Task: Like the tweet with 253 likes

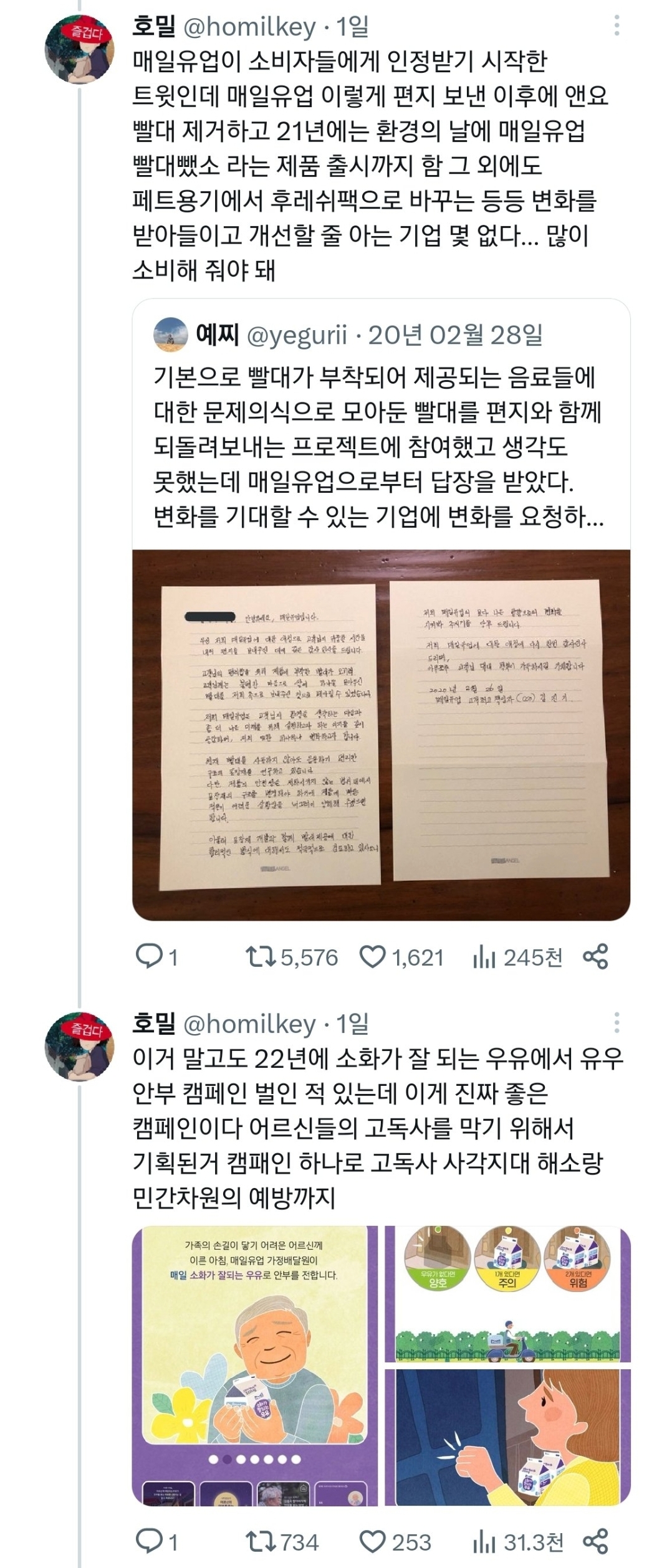Action: coord(373,1542)
